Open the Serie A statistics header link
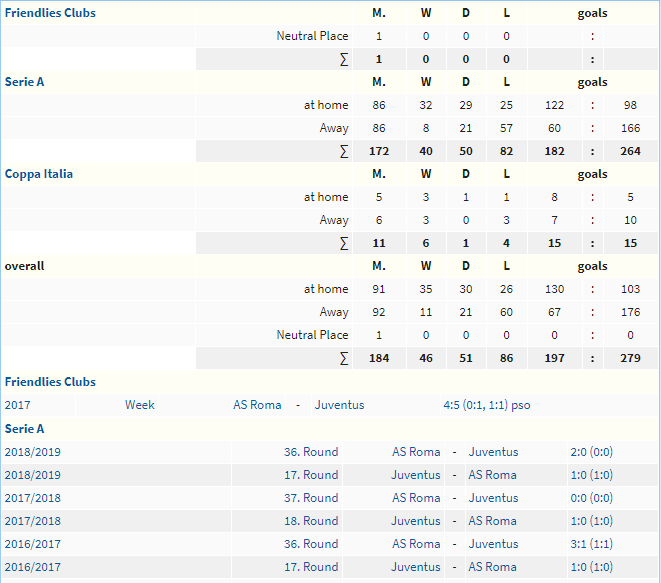Image resolution: width=661 pixels, height=583 pixels. [24, 82]
